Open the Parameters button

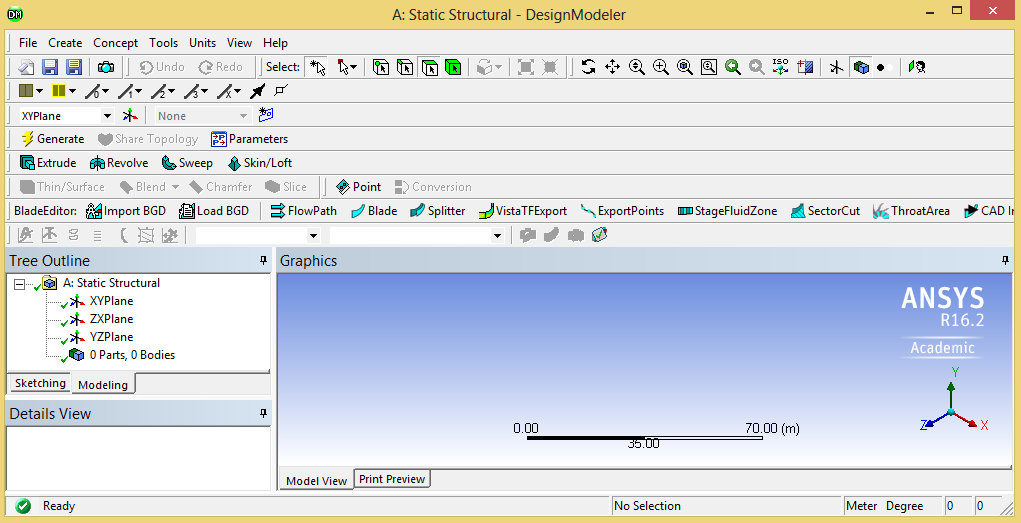249,139
